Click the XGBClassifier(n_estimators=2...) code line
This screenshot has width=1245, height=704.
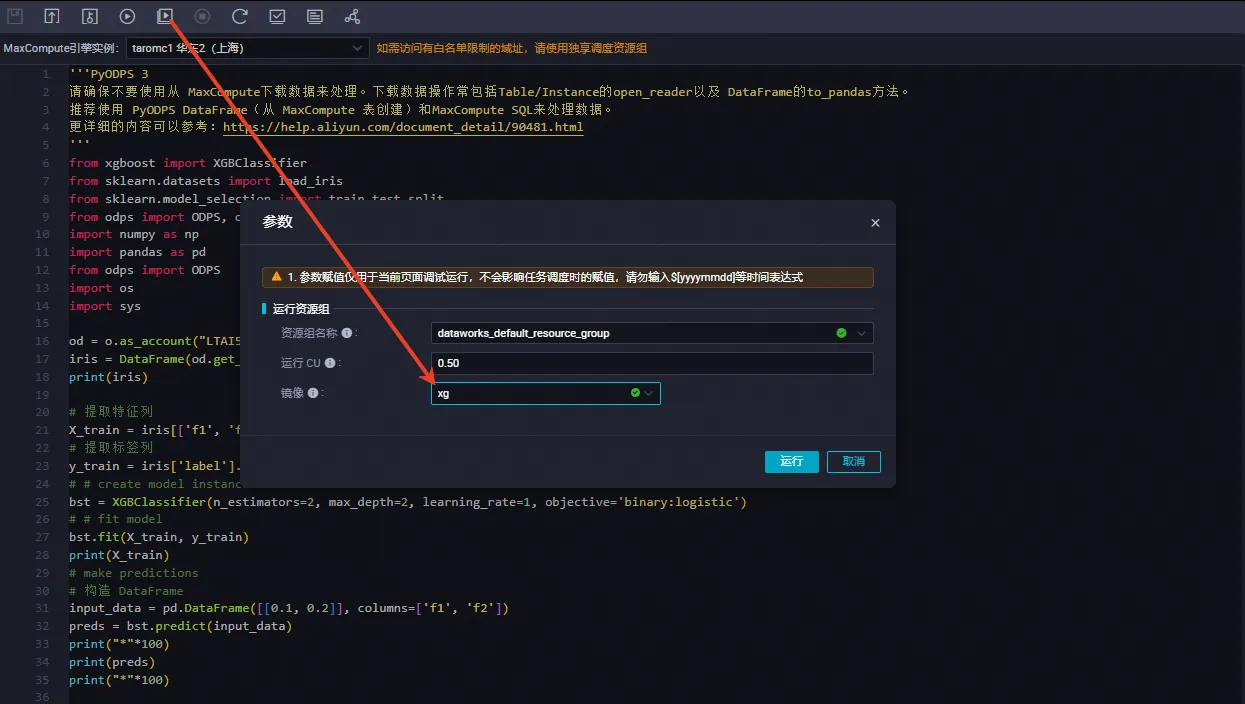coord(408,502)
